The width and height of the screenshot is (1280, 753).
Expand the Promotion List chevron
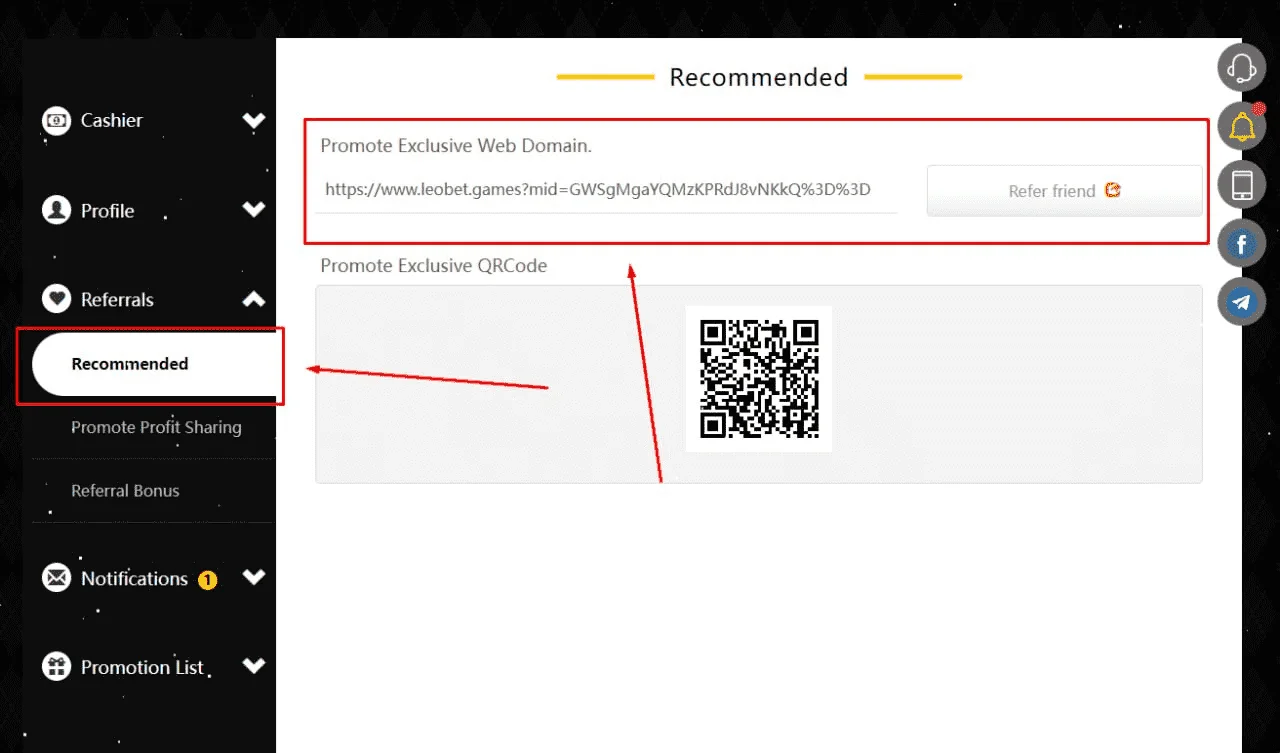pos(254,666)
